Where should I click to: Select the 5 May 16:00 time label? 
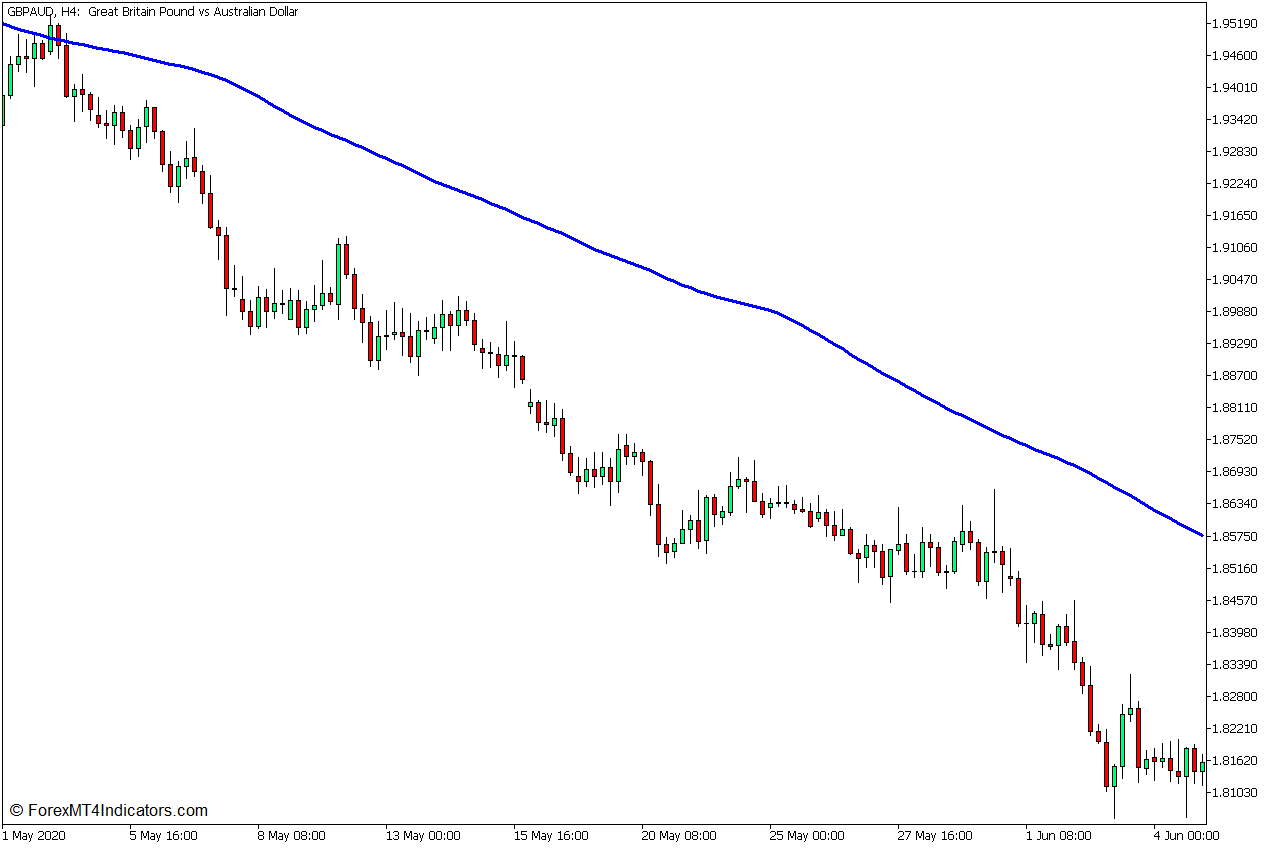[x=163, y=836]
